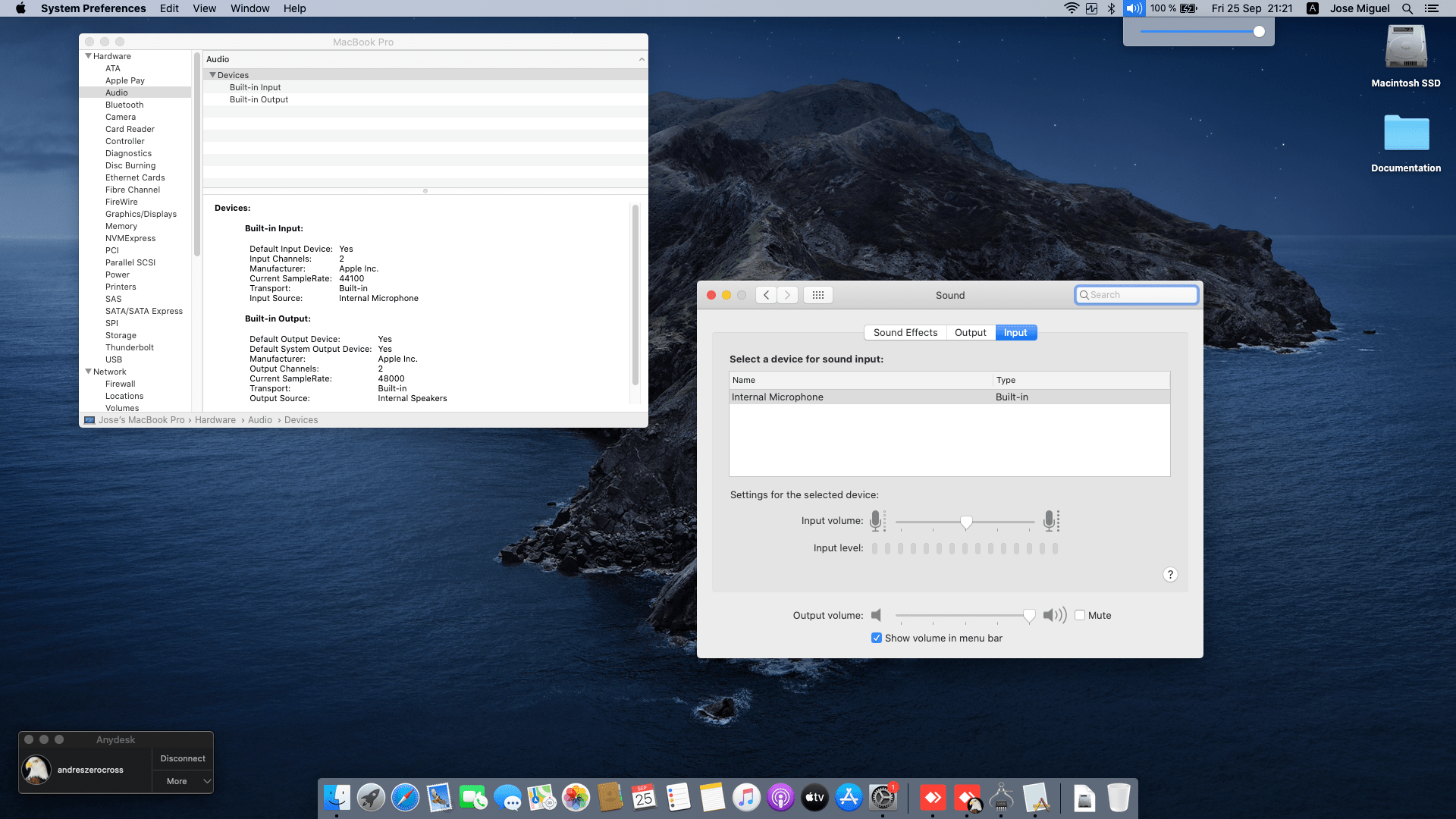Screen dimensions: 1456x819
Task: Switch to the Sound Effects tab
Action: coord(905,332)
